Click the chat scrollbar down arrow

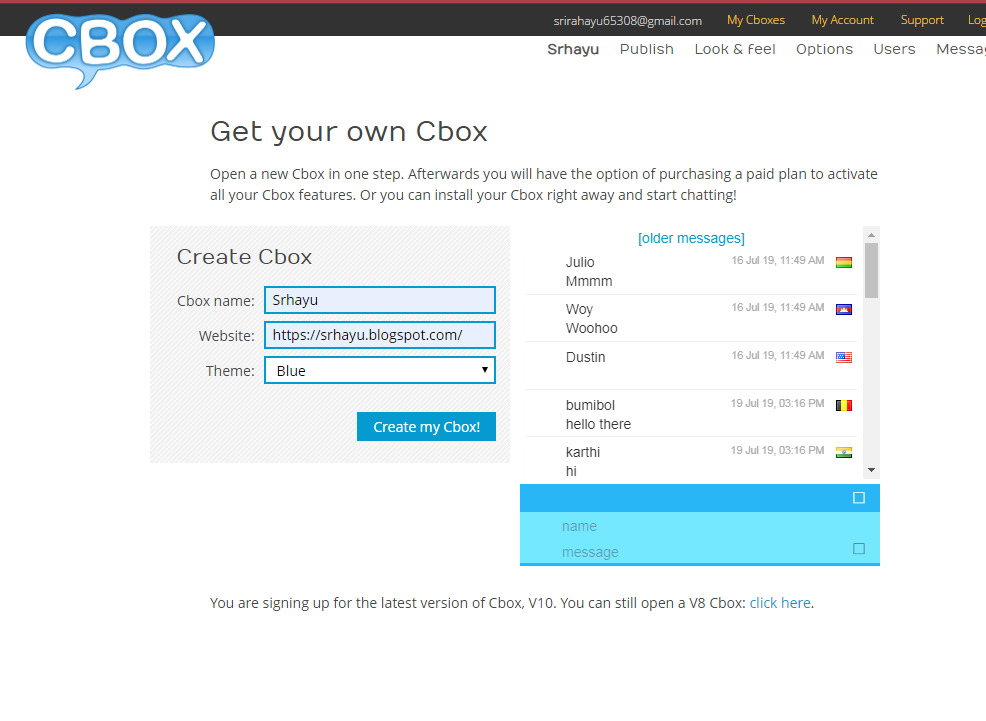point(871,470)
